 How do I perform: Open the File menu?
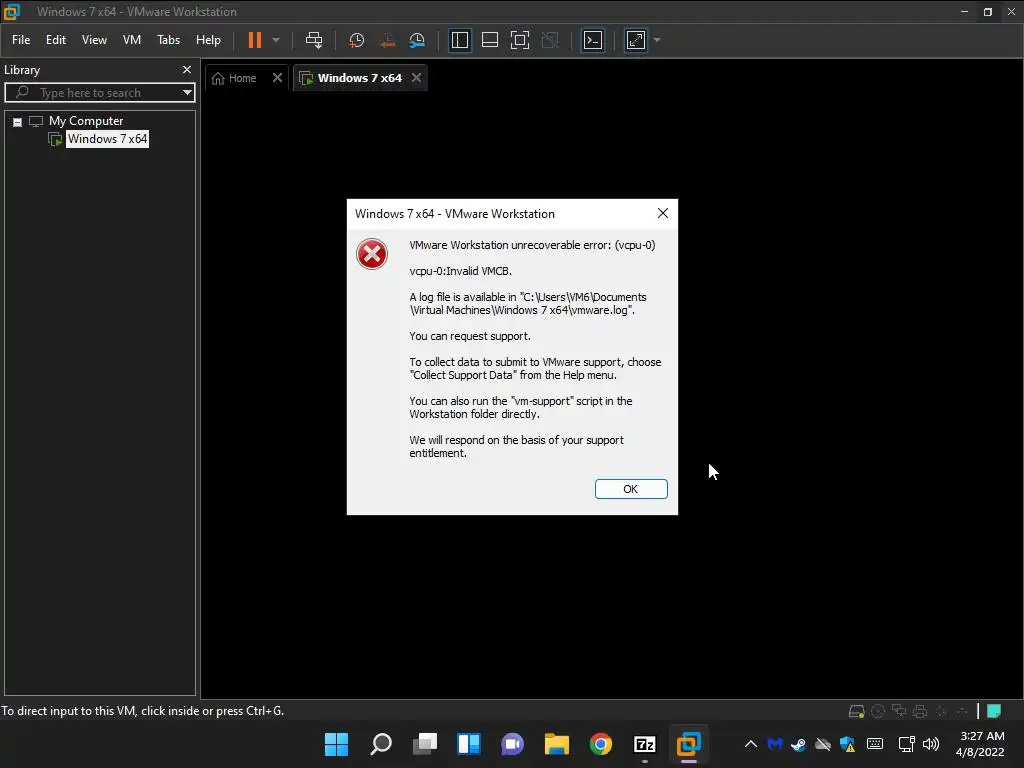click(21, 40)
